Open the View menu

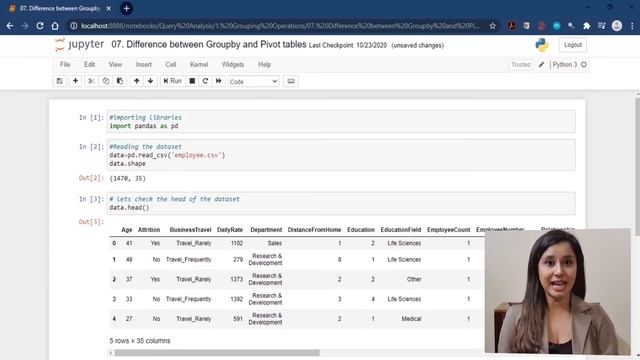pyautogui.click(x=115, y=64)
